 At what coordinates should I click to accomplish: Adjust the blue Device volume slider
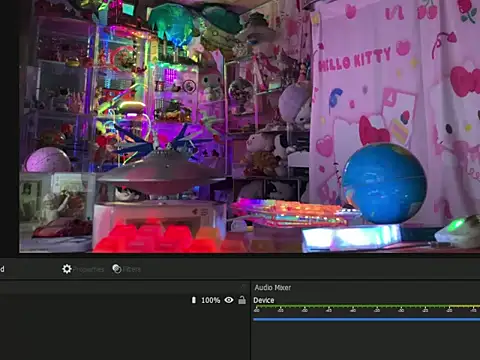coord(366,319)
